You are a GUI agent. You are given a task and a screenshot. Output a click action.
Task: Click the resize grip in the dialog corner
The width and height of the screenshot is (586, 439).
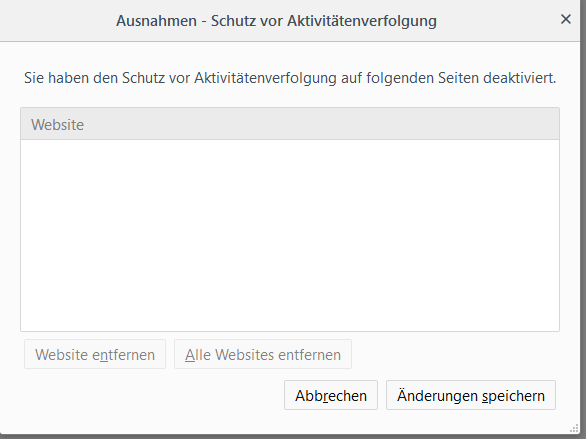(x=574, y=428)
